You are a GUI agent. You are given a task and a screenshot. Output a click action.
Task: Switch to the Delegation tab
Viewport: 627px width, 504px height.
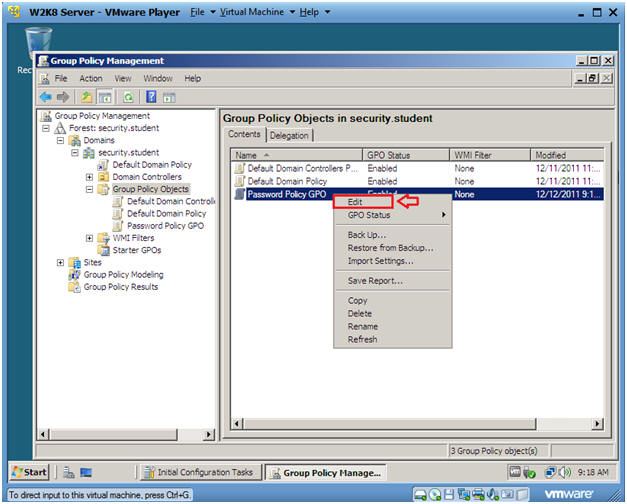click(x=289, y=136)
